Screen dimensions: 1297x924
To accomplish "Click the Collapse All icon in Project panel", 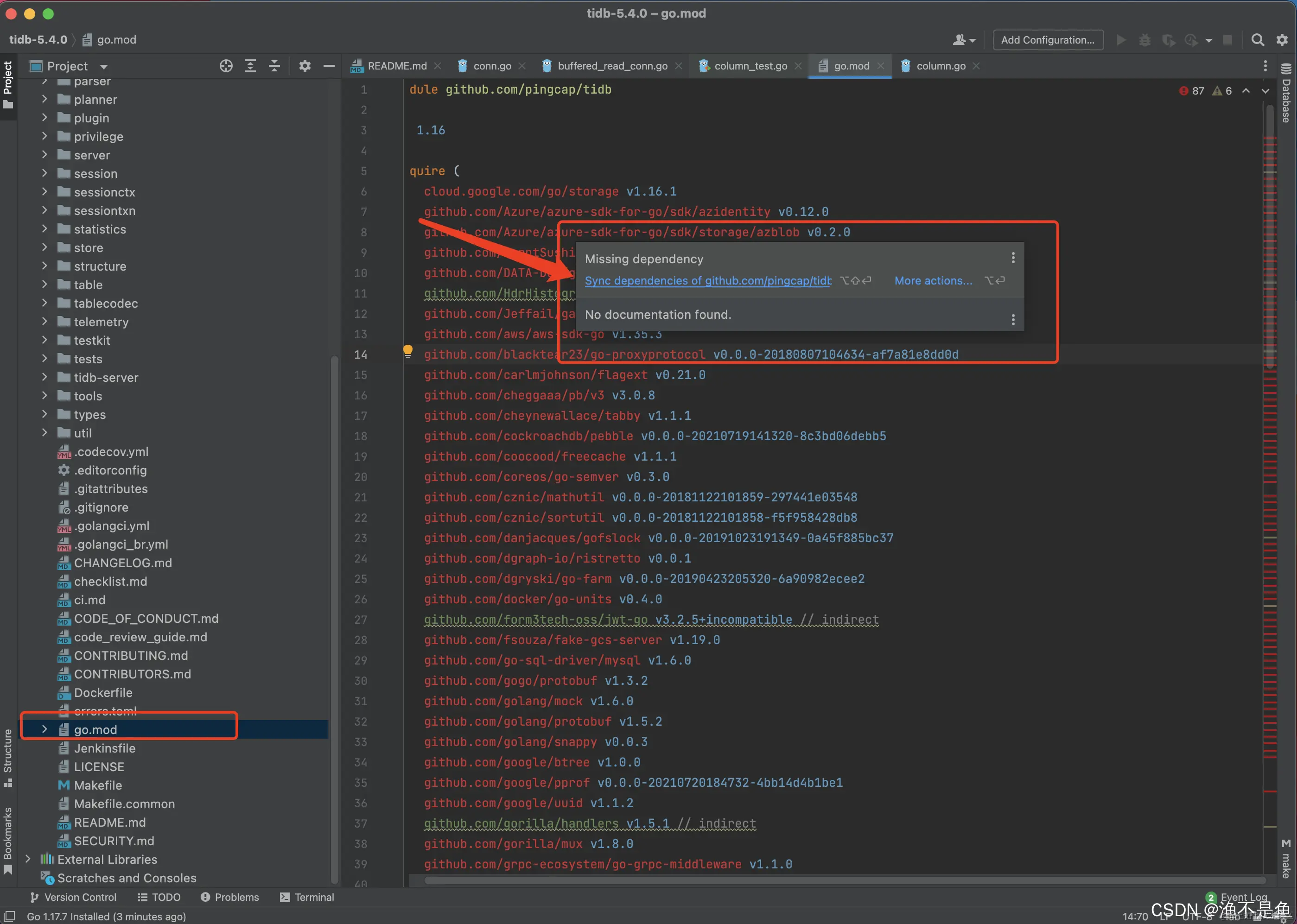I will click(274, 66).
